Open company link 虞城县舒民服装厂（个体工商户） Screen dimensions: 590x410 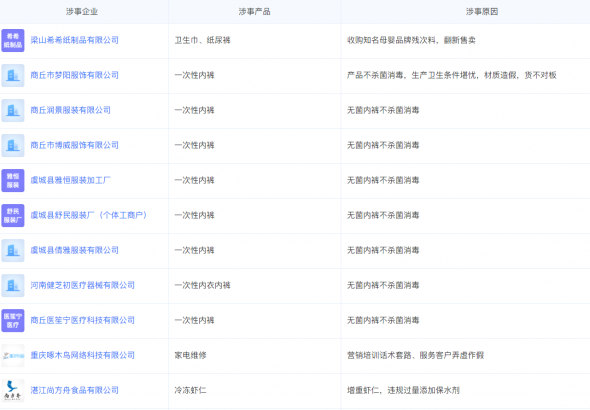pyautogui.click(x=89, y=215)
